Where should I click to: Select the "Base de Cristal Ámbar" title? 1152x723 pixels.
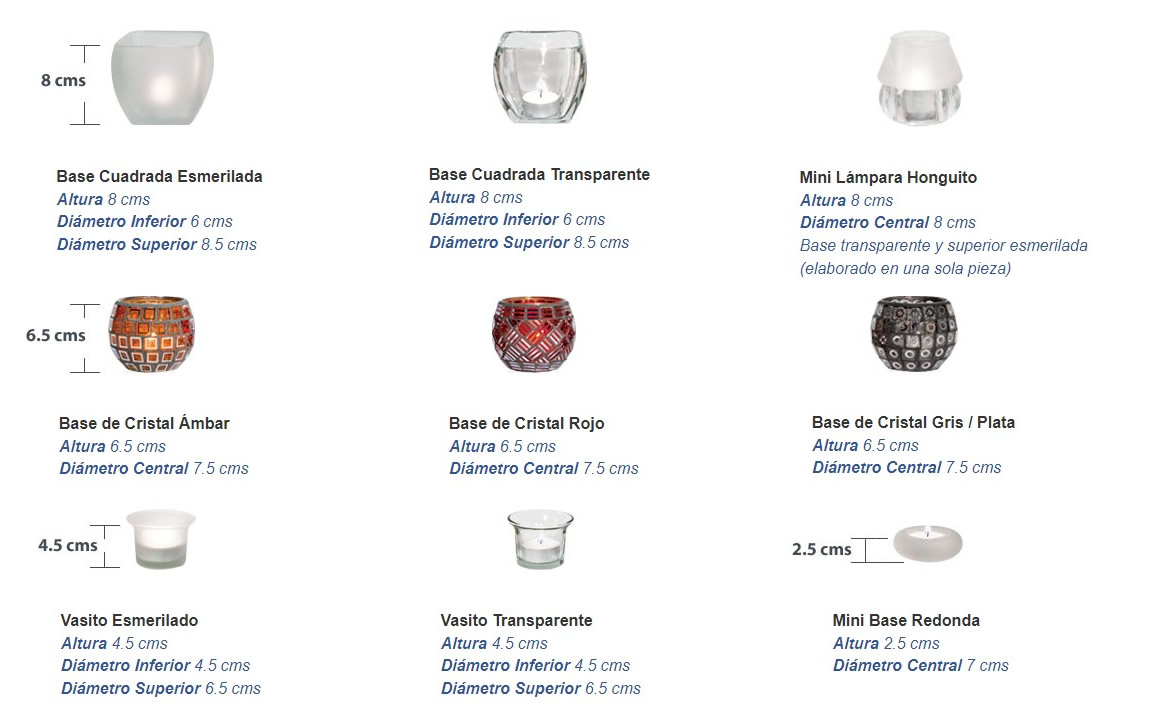point(144,423)
